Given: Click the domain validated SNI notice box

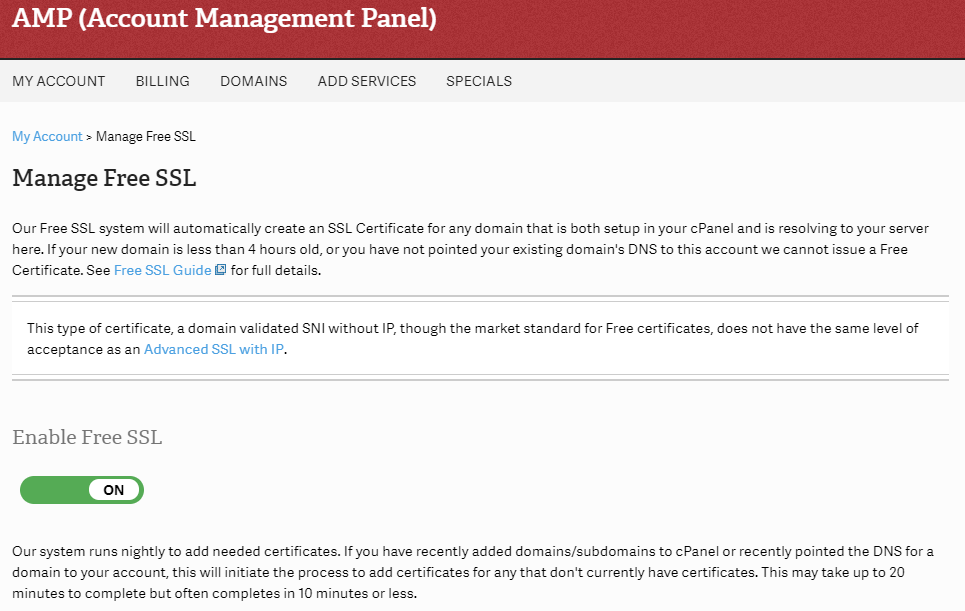Looking at the screenshot, I should [480, 339].
